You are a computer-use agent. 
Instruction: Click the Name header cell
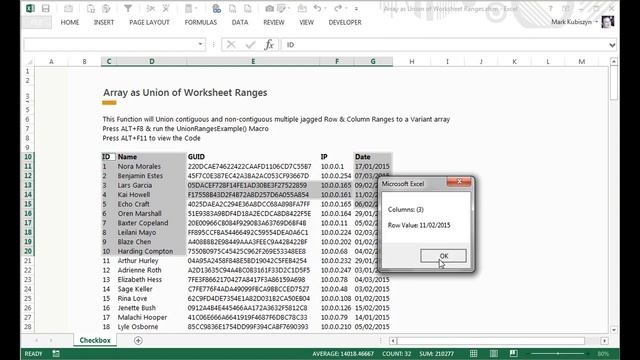[151, 157]
